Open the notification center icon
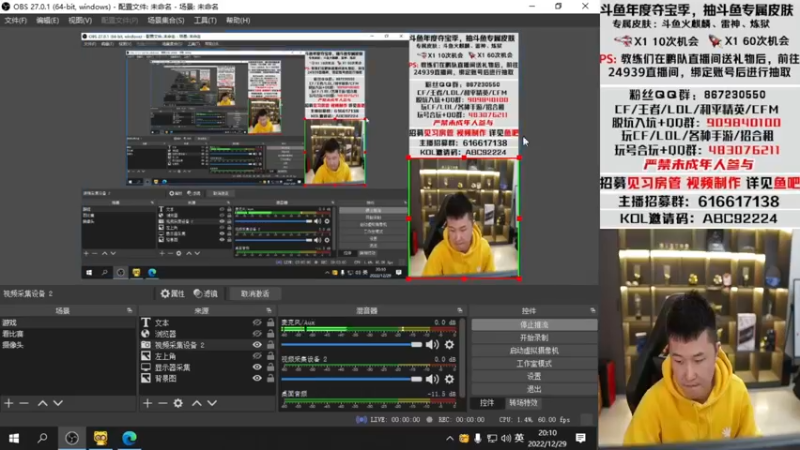800x450 pixels. [x=581, y=438]
